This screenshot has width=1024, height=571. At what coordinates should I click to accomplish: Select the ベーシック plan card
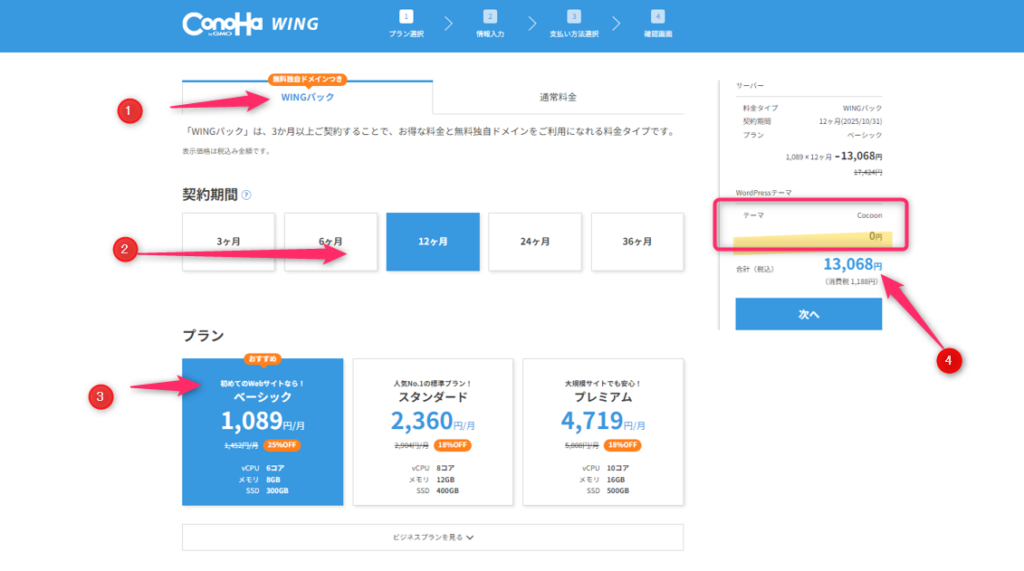pos(263,432)
